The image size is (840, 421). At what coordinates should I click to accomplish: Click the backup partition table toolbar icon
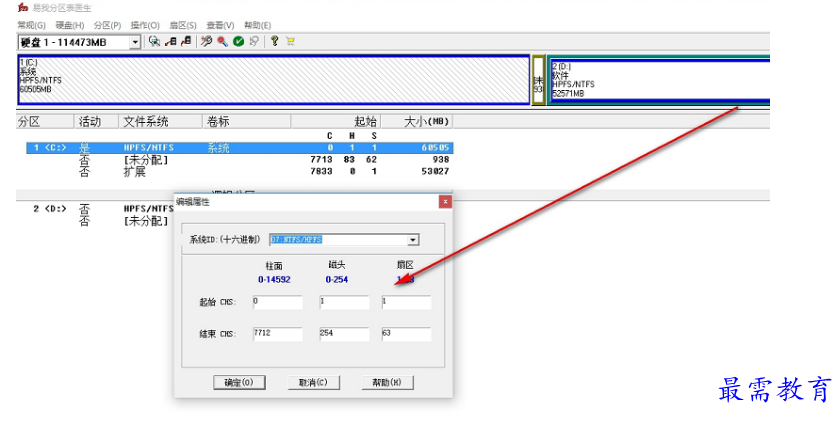tap(170, 41)
